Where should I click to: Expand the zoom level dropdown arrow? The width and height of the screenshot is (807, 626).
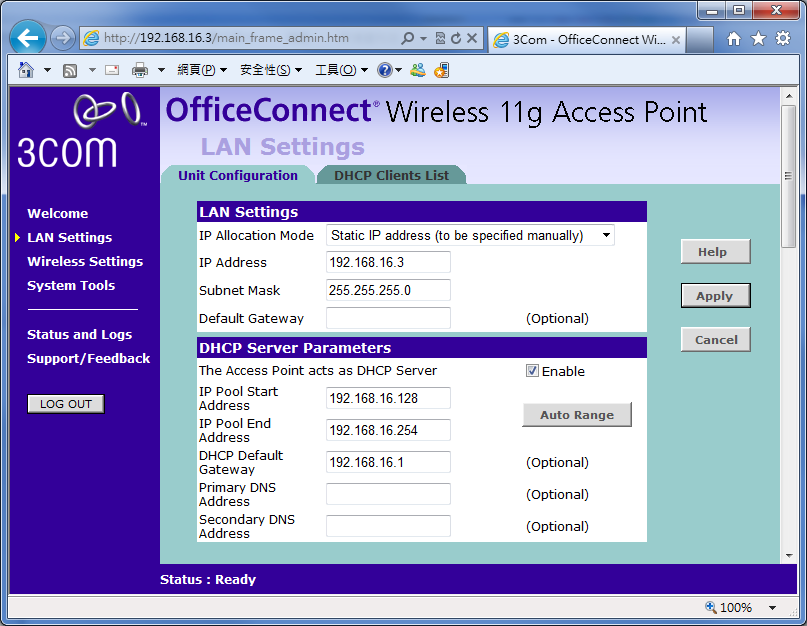(773, 607)
